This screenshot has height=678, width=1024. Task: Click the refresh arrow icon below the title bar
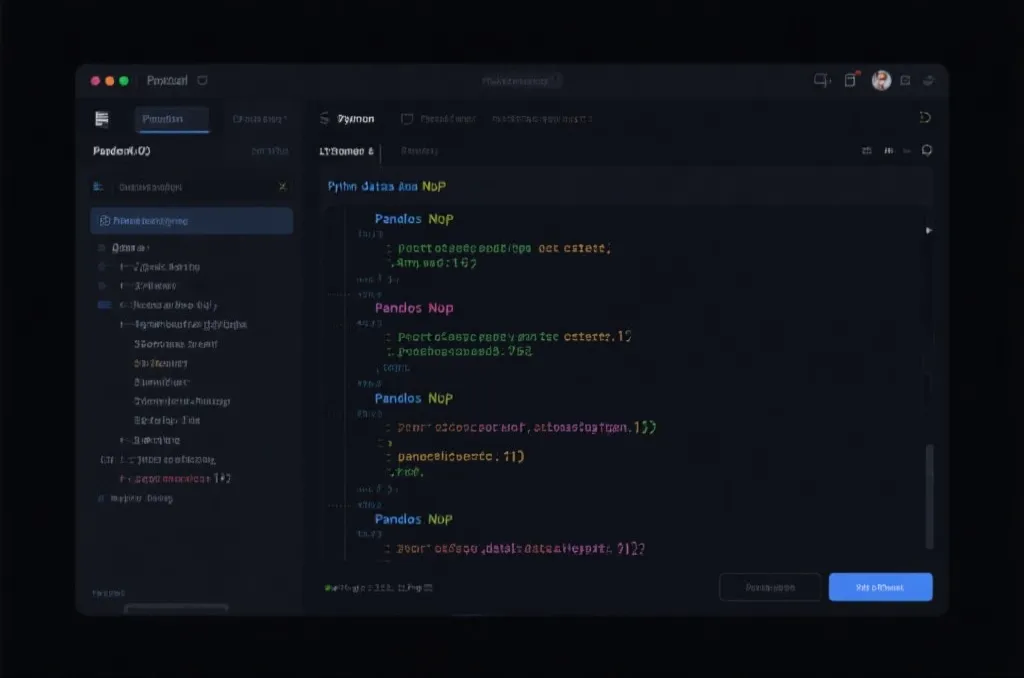coord(925,118)
